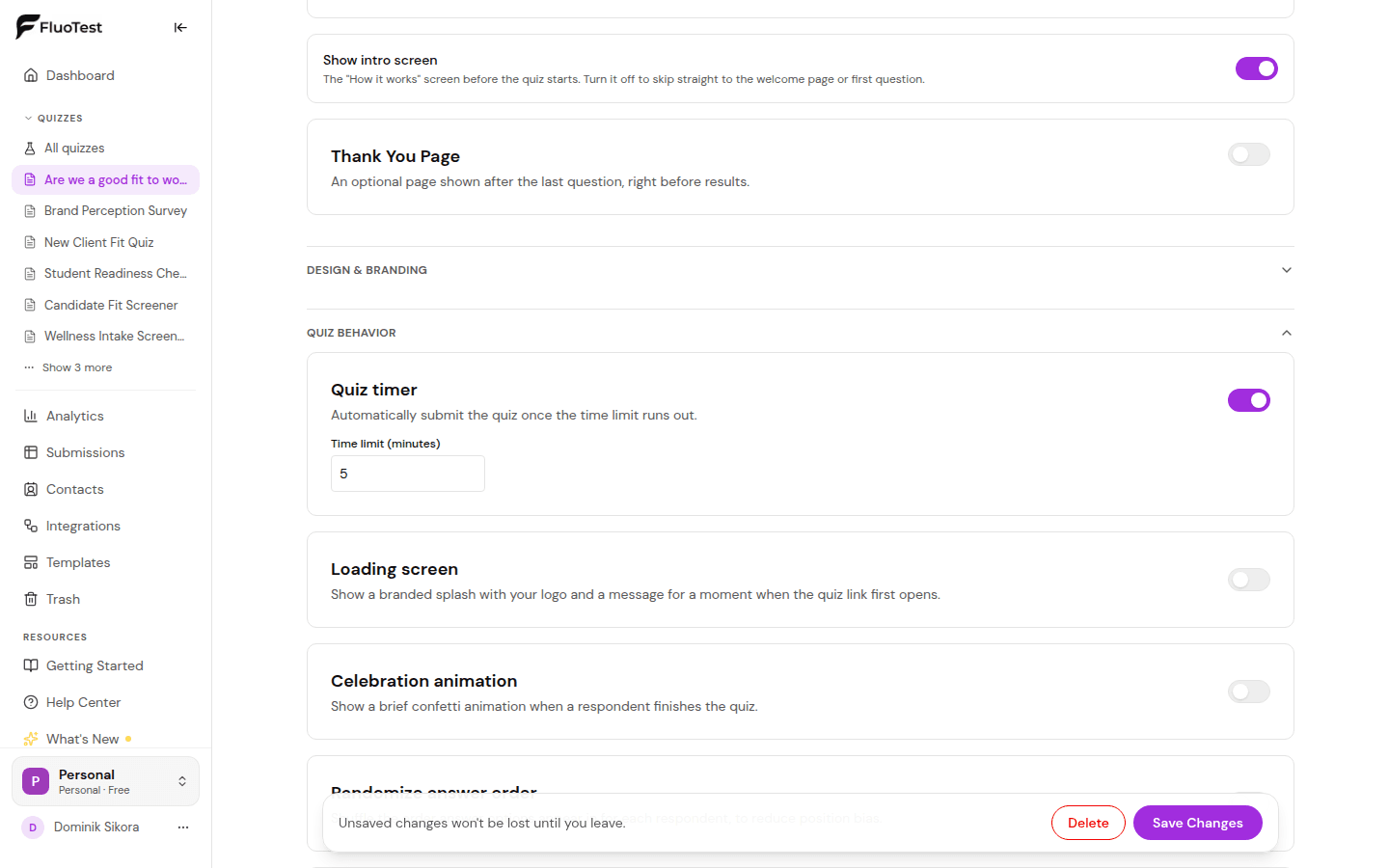Open Dashboard via its home icon

pyautogui.click(x=31, y=75)
